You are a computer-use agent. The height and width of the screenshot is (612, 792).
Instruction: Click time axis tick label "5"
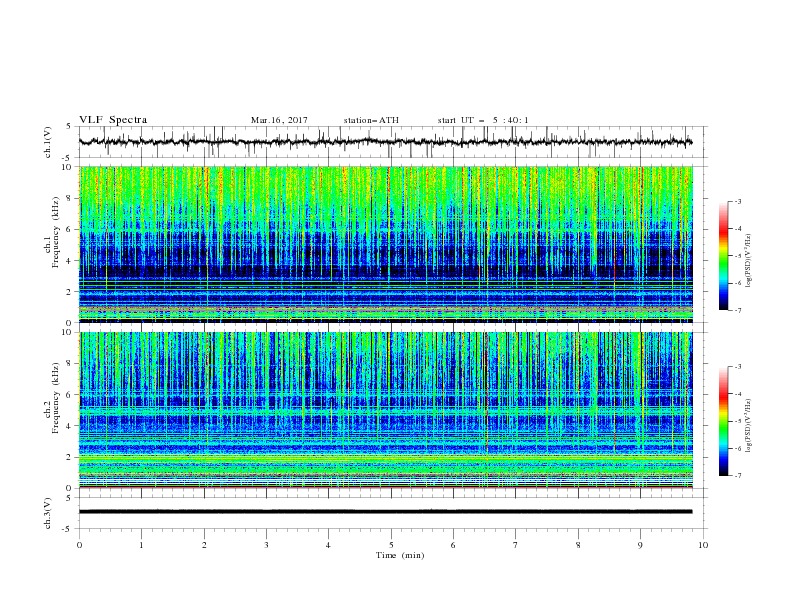click(x=391, y=545)
